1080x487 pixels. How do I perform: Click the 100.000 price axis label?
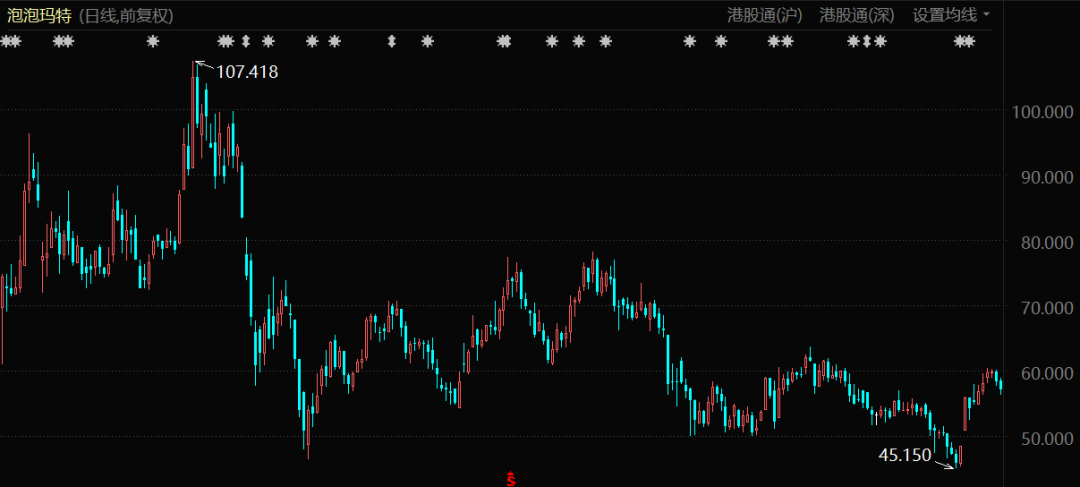[x=1039, y=112]
